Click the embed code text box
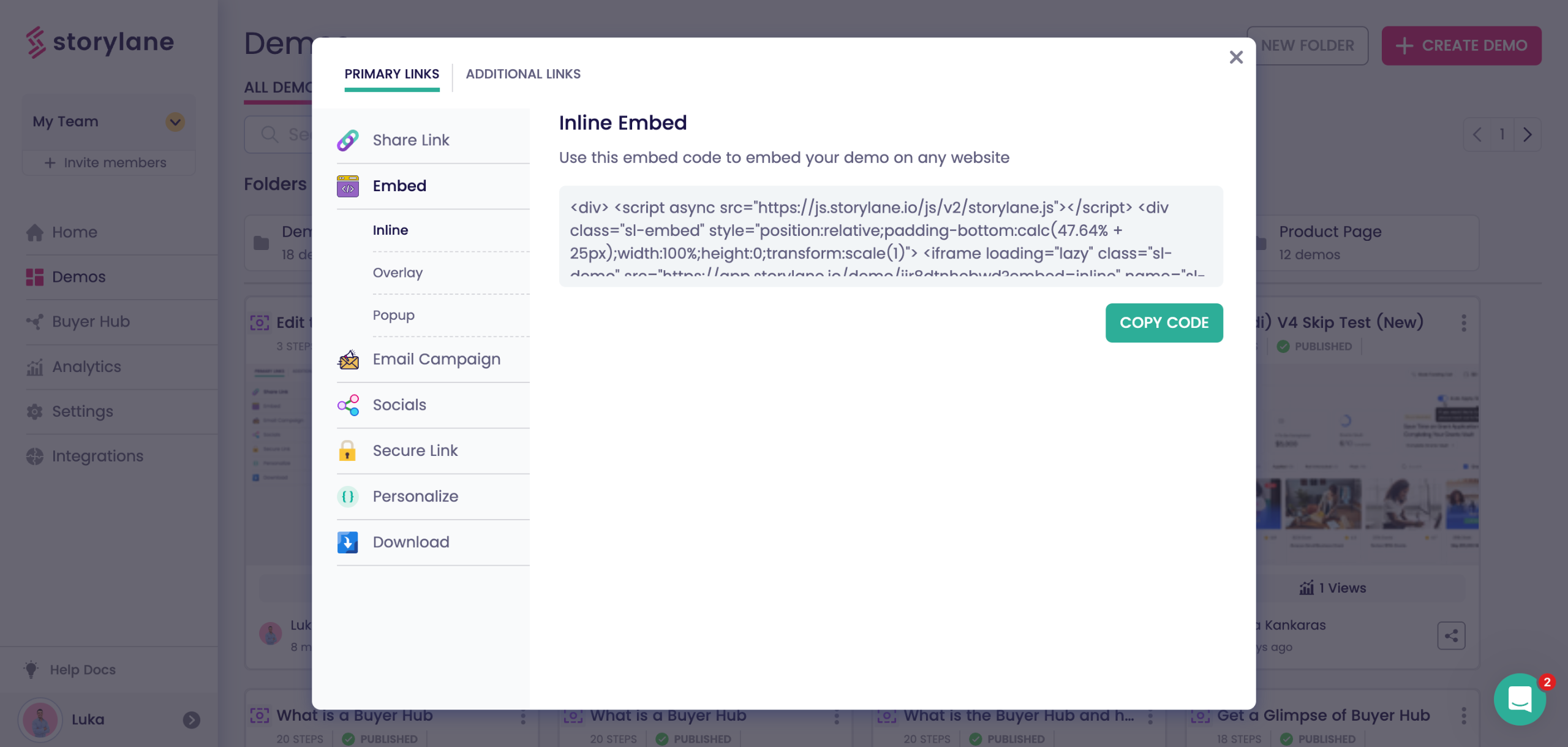The image size is (1568, 747). coord(891,237)
